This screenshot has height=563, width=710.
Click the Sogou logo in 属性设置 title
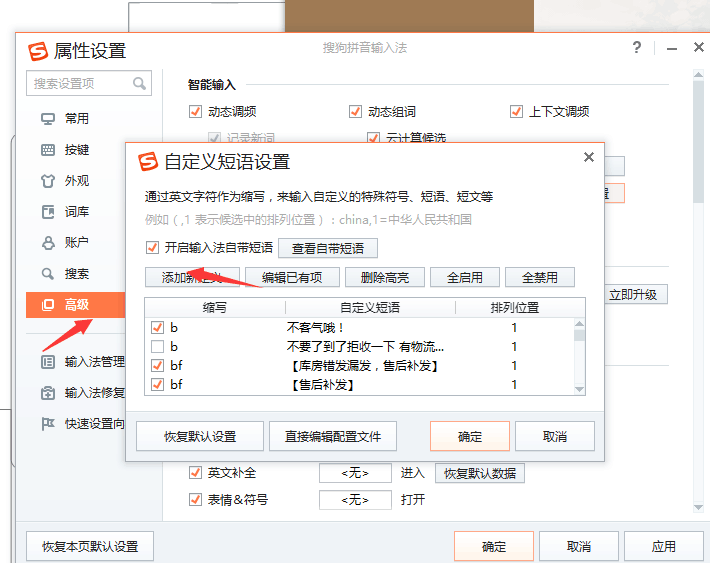(x=38, y=51)
